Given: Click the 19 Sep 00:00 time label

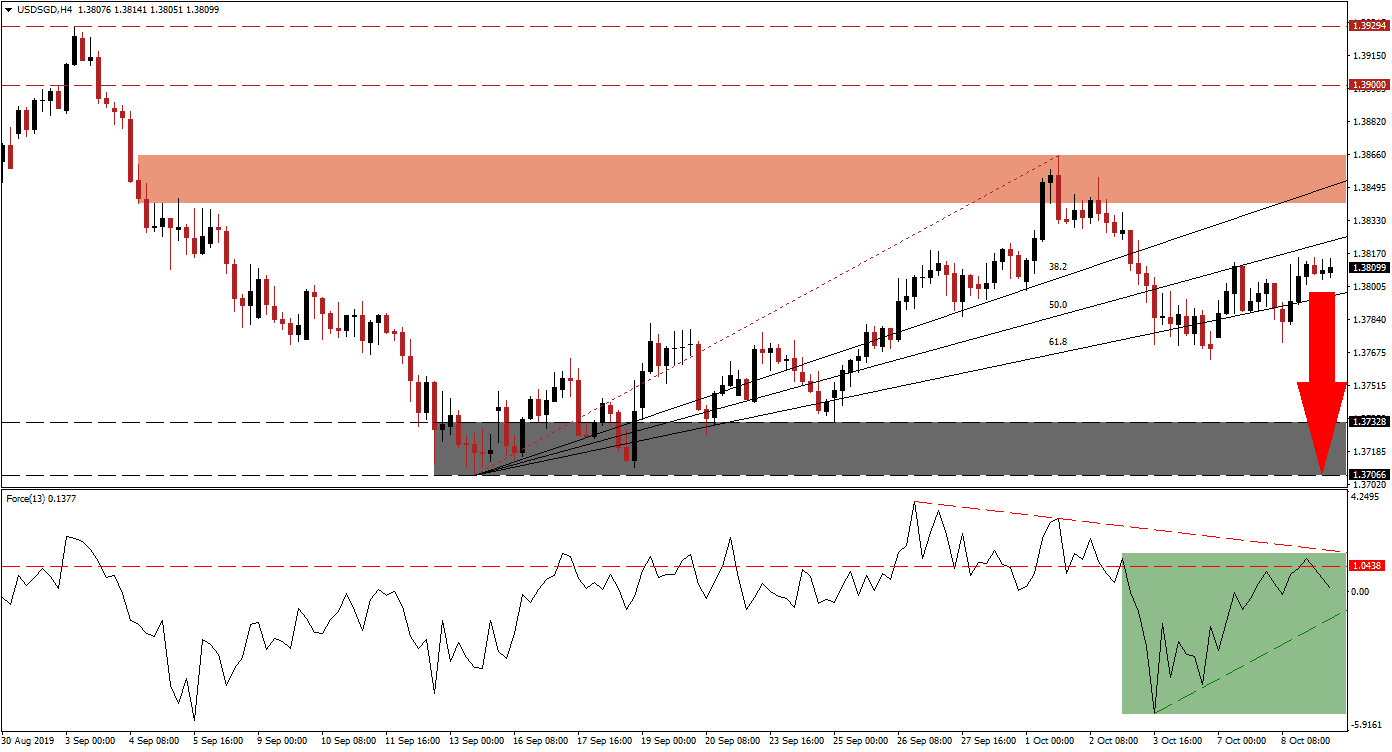Looking at the screenshot, I should point(668,743).
